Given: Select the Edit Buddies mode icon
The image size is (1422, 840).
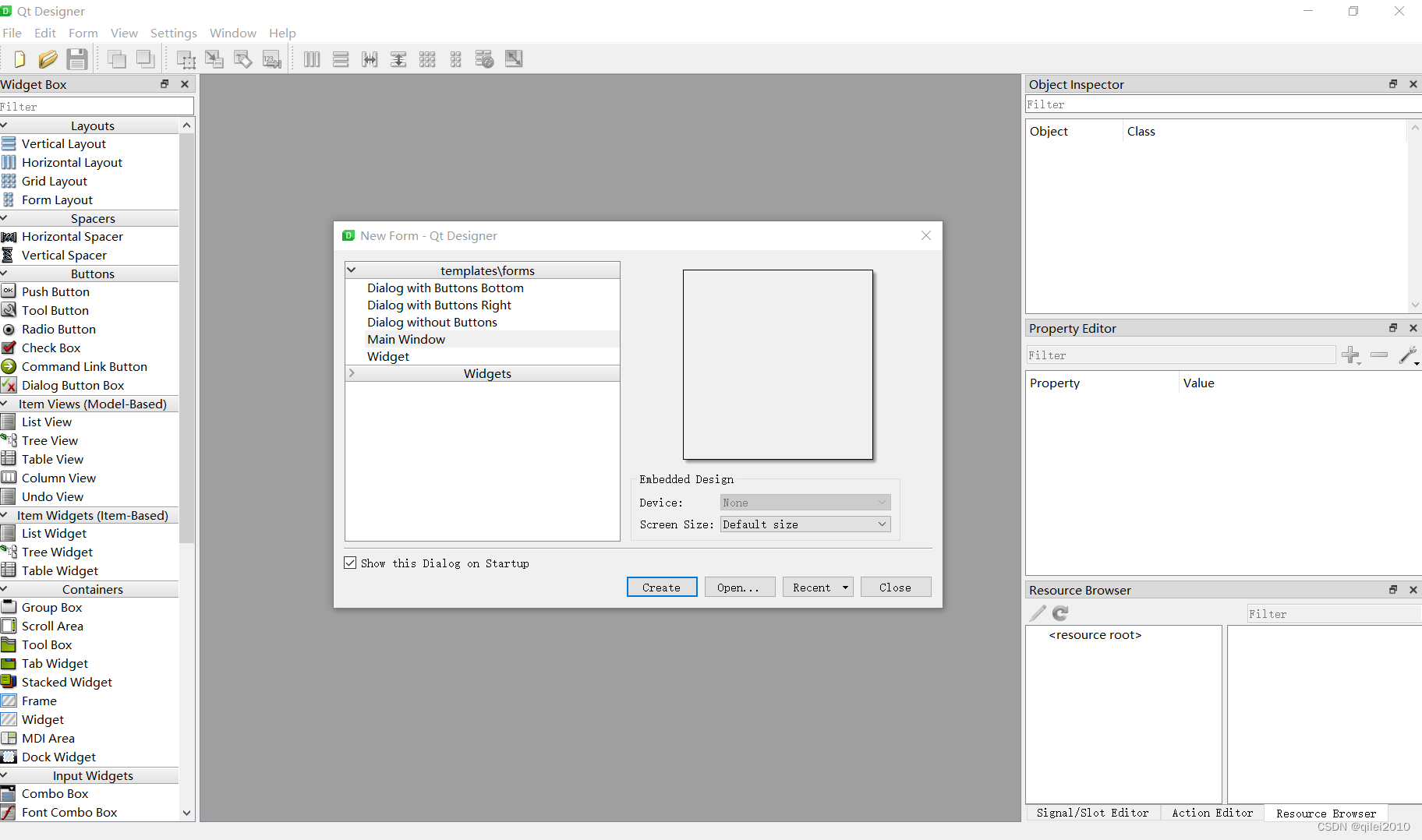Looking at the screenshot, I should tap(242, 59).
